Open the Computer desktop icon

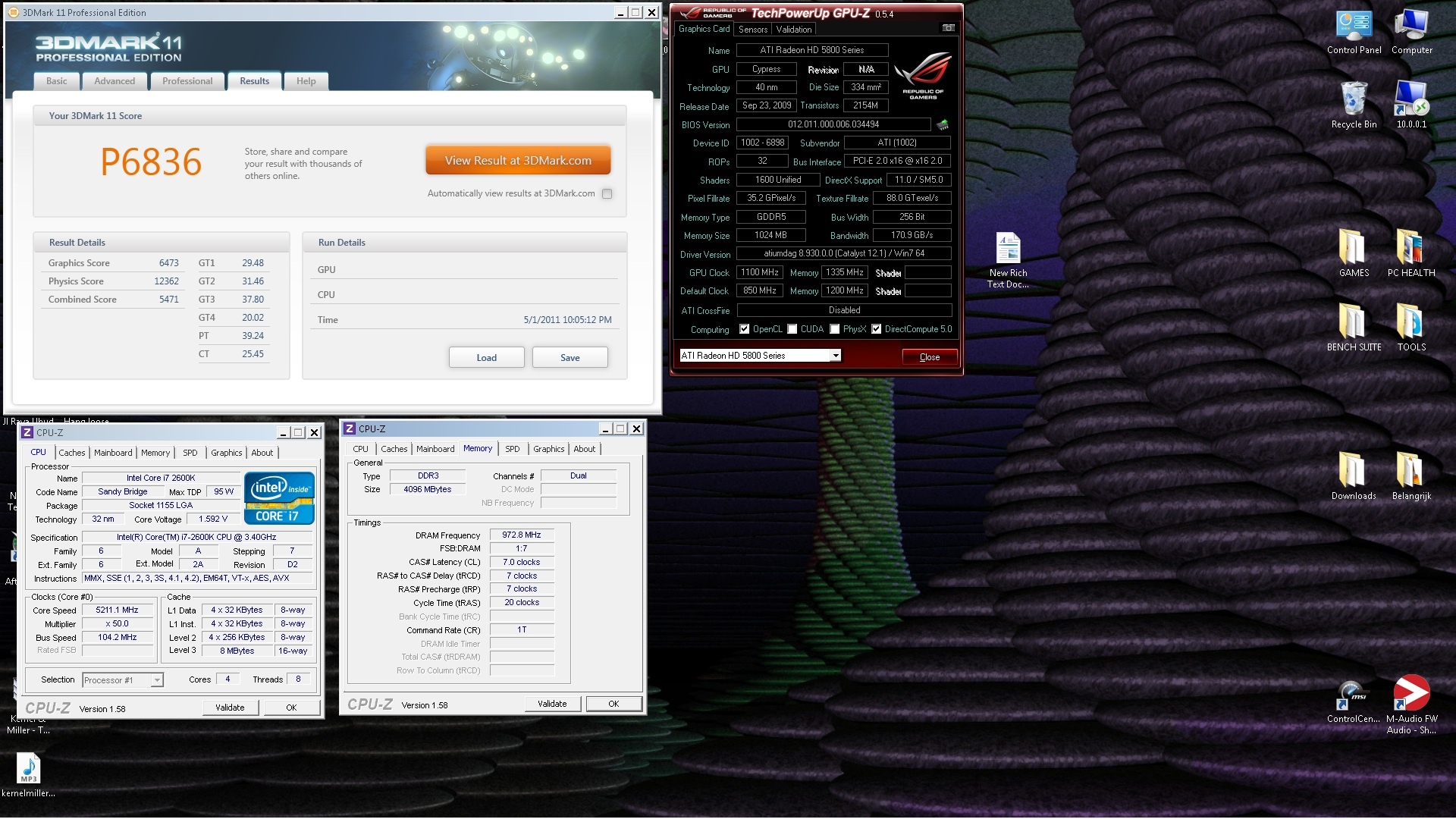coord(1411,32)
